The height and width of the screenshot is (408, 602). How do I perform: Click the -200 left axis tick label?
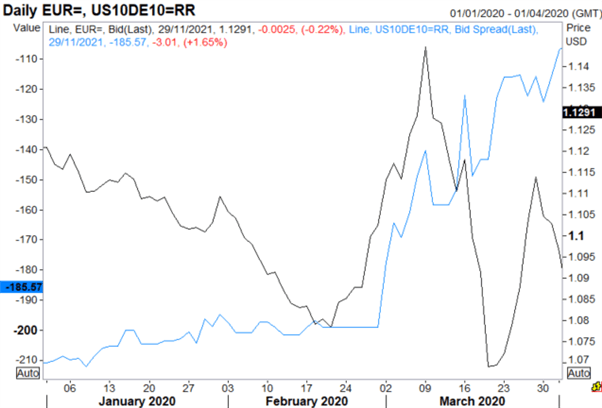tap(25, 330)
